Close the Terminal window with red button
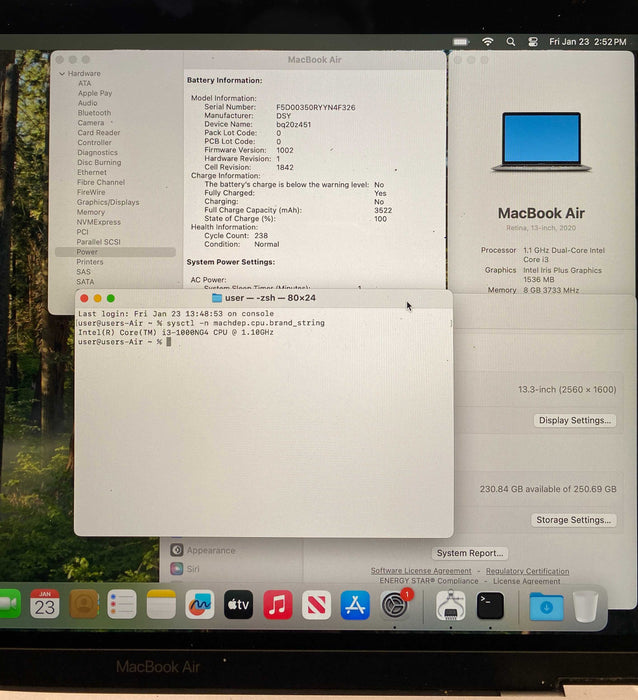Screen dimensions: 638x700 pos(84,298)
